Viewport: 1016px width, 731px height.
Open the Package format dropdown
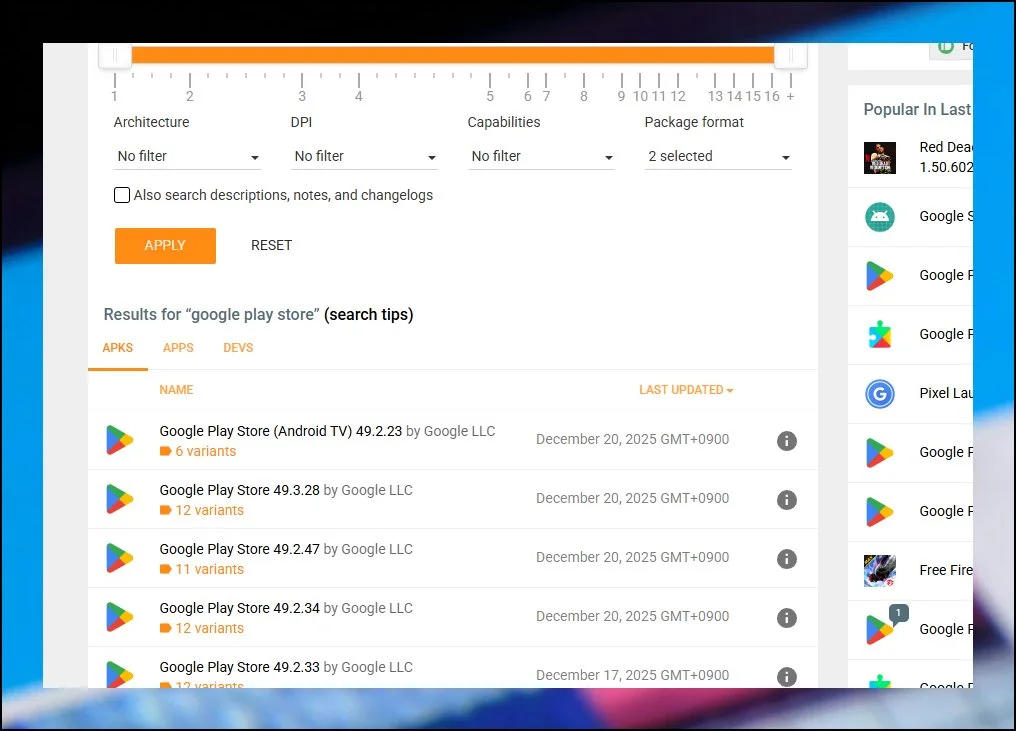click(718, 157)
